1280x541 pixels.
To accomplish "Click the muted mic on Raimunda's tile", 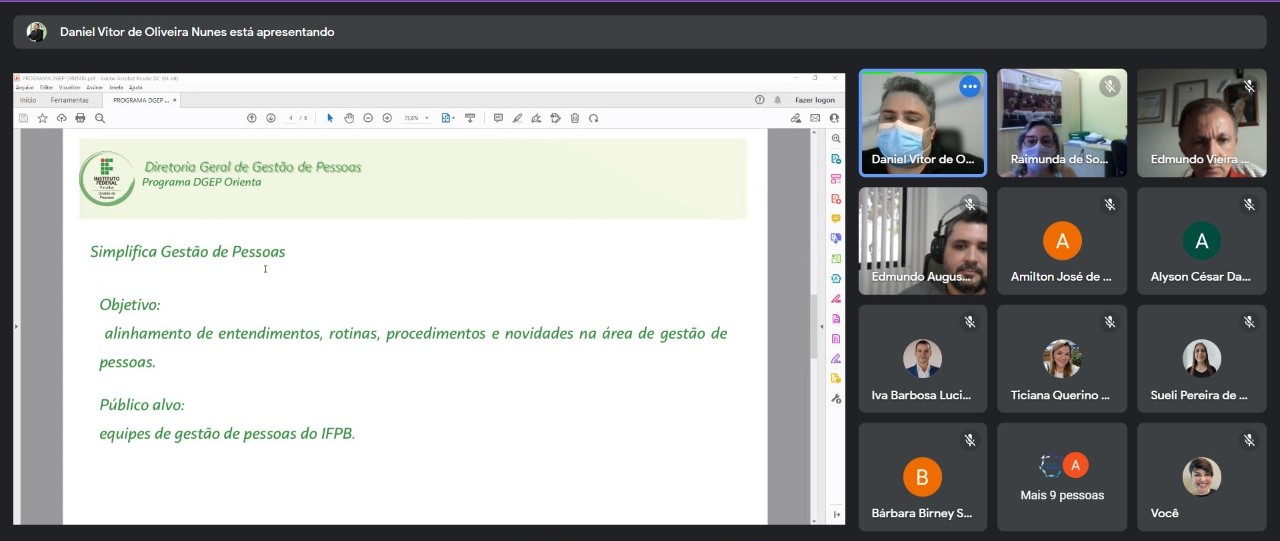I will tap(1109, 87).
